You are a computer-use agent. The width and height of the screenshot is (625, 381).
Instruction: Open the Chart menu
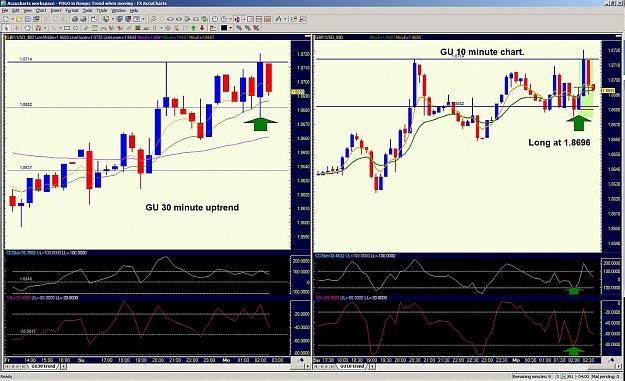pos(41,10)
